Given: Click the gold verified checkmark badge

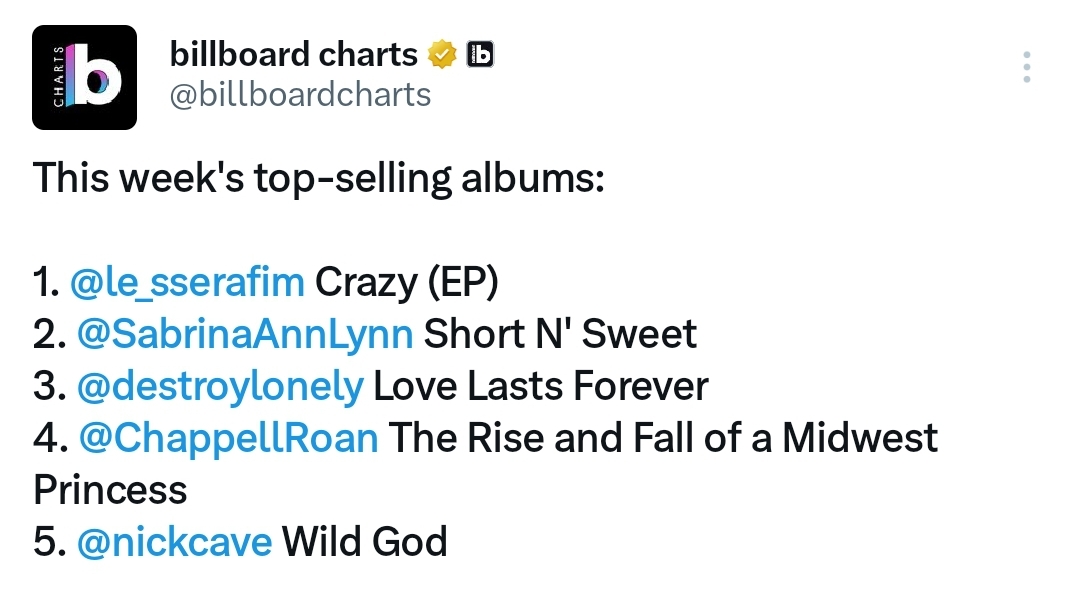Looking at the screenshot, I should click(x=442, y=54).
